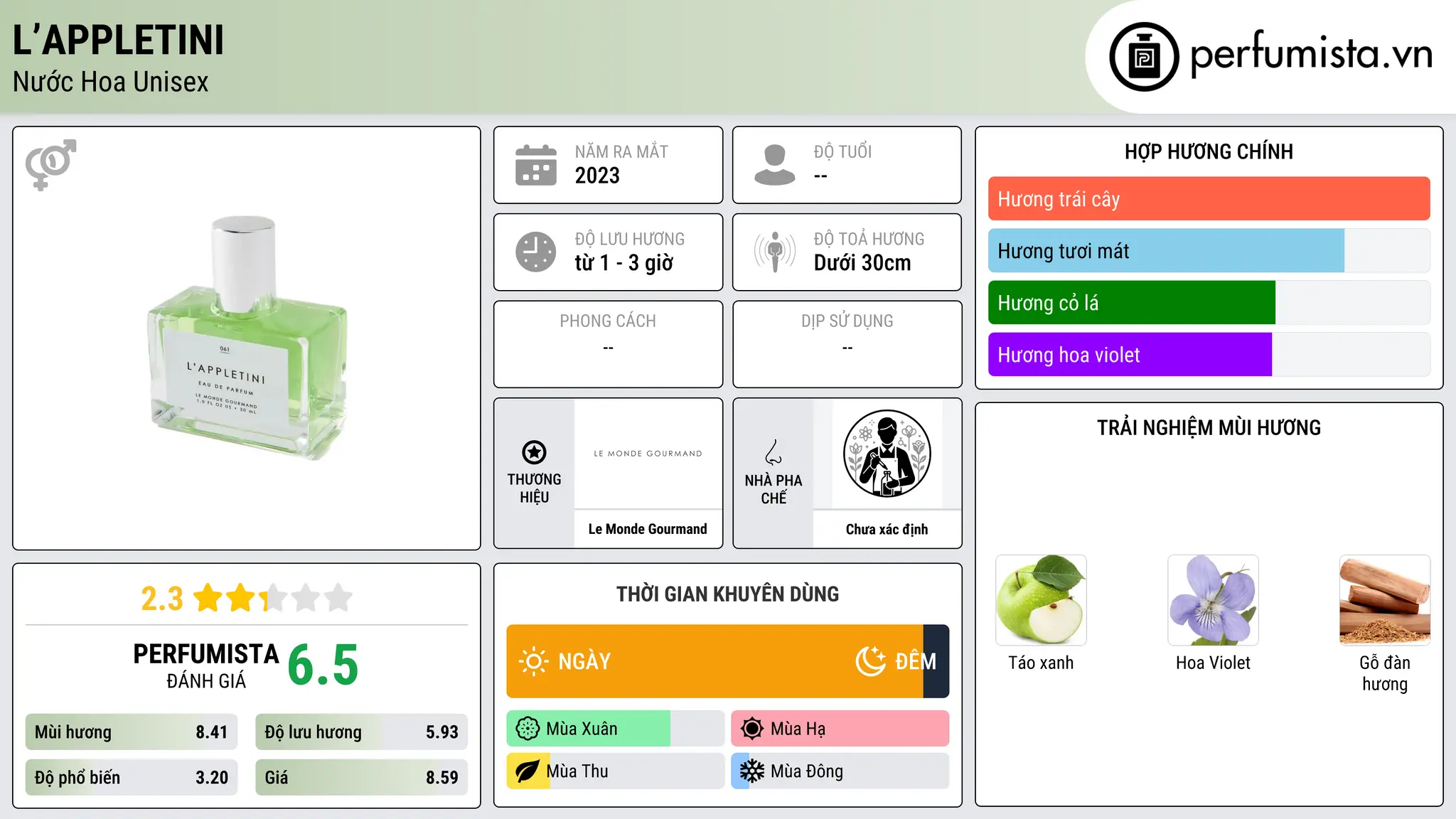Click the Mùa Đông season bar
The height and width of the screenshot is (819, 1456).
tap(840, 771)
